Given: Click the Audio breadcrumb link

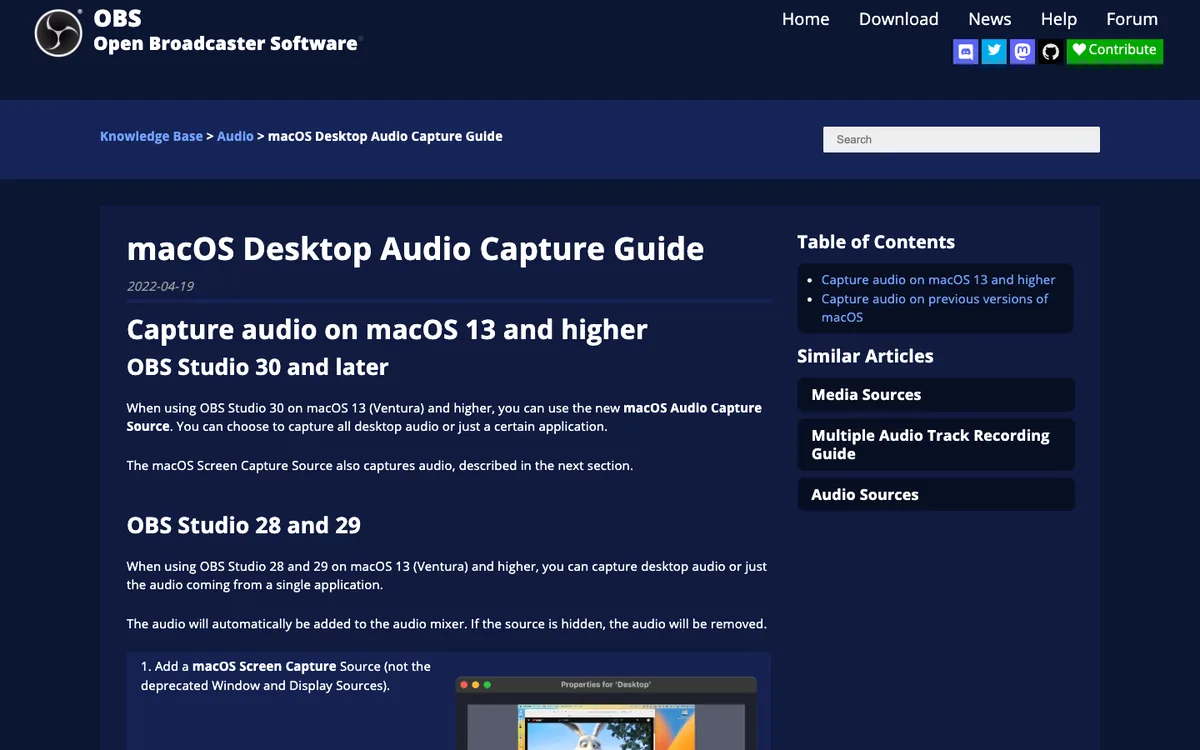Looking at the screenshot, I should coord(235,136).
